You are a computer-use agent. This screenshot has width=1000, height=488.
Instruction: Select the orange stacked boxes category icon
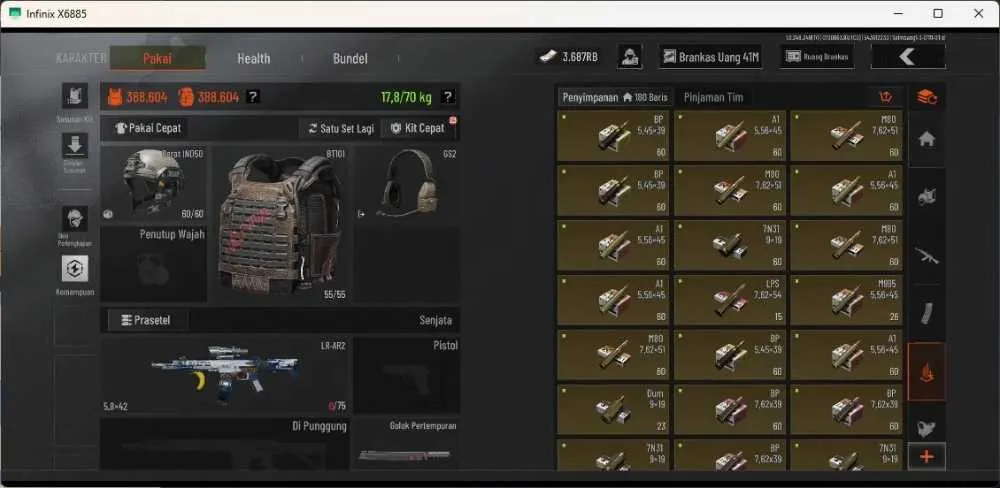pos(927,97)
